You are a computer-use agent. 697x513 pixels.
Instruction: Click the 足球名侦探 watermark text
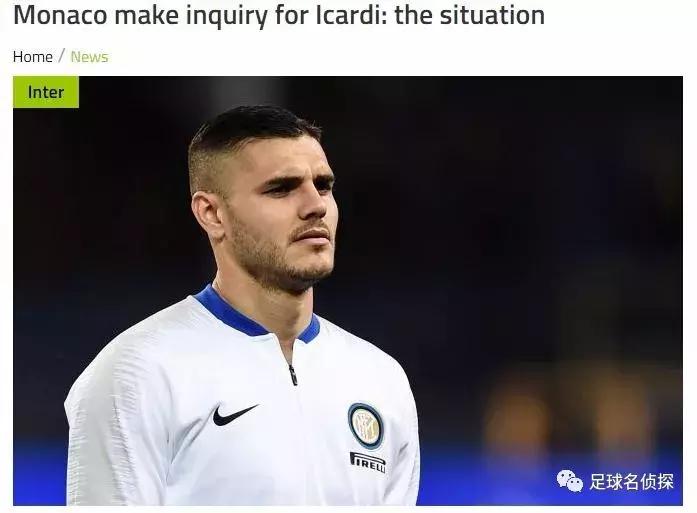(632, 481)
